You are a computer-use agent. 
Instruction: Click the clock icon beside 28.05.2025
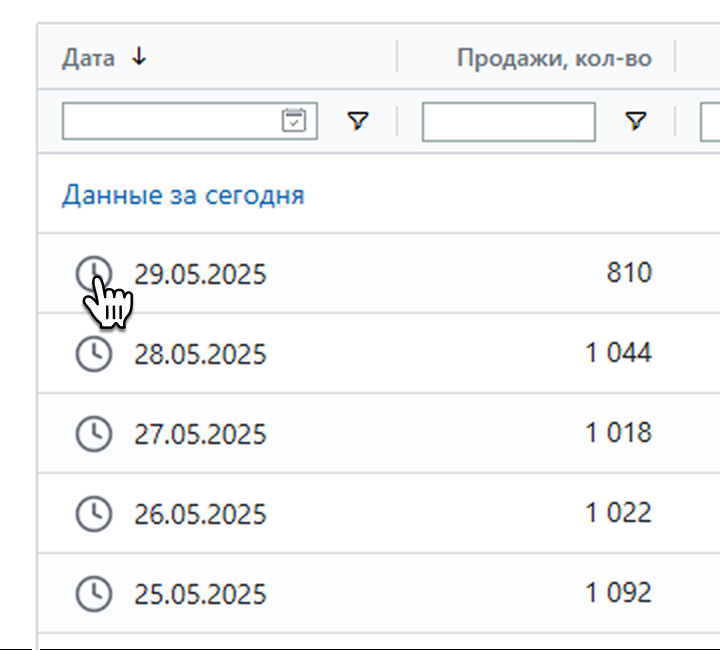pos(94,354)
